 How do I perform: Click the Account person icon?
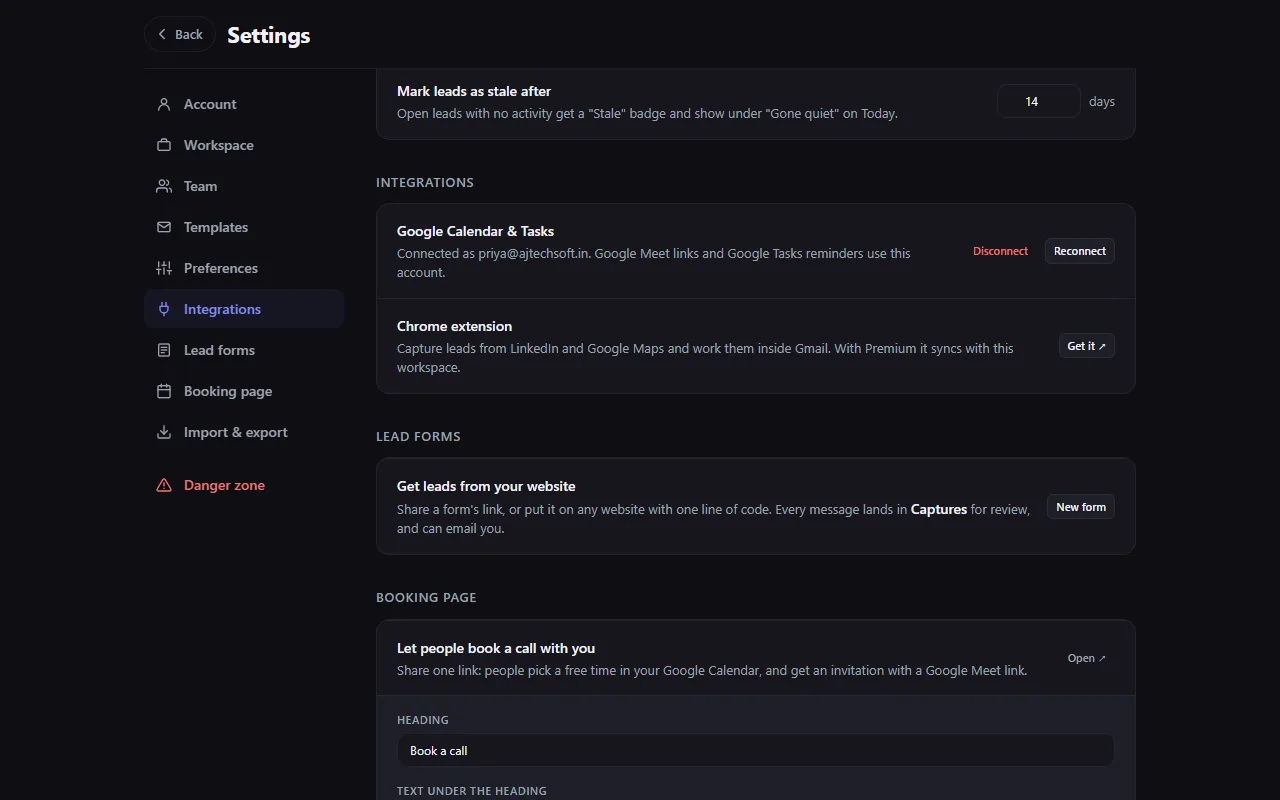coord(164,104)
